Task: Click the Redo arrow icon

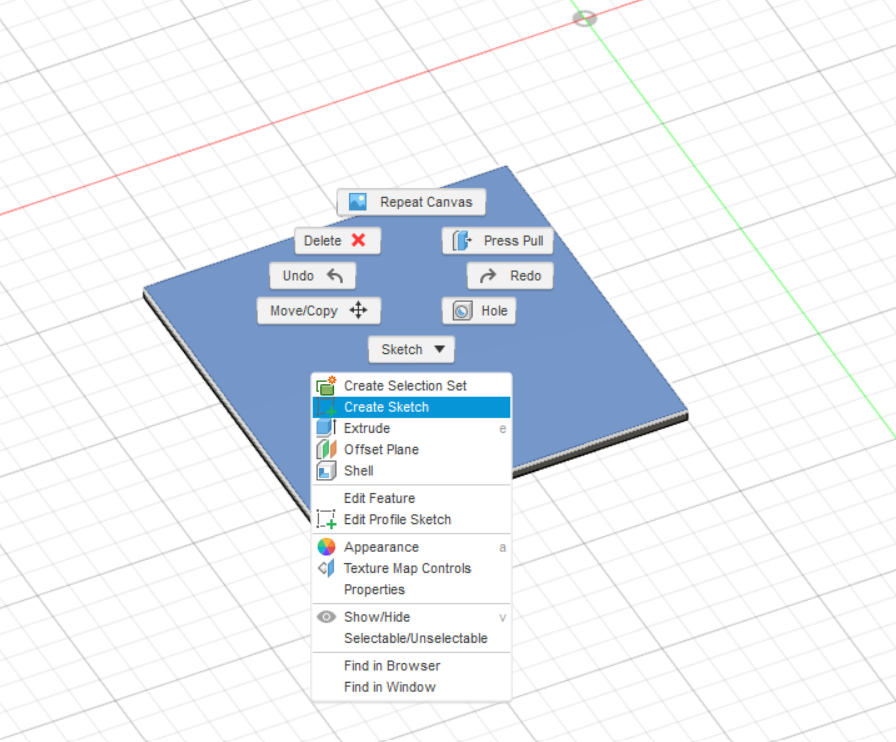Action: [488, 276]
